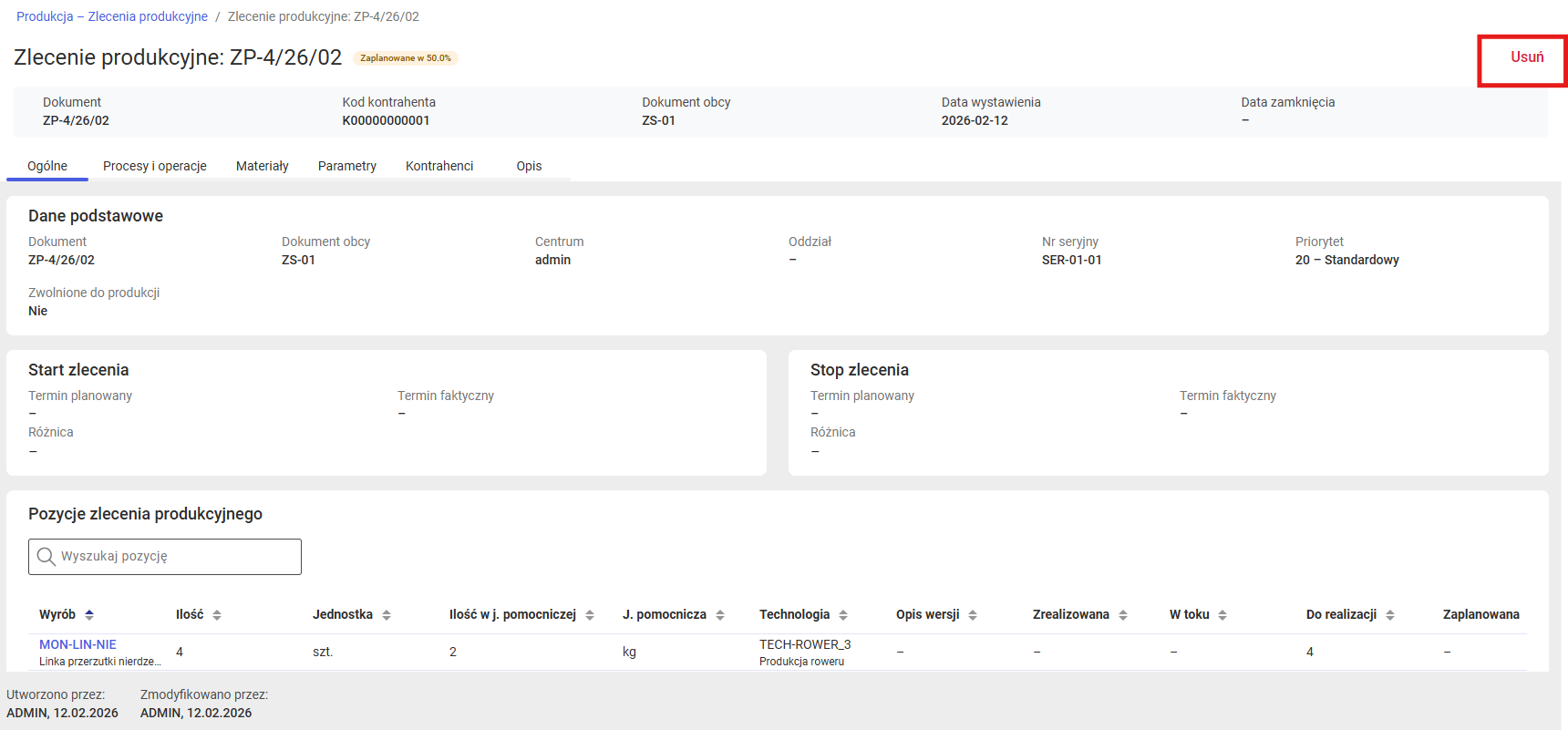Viewport: 1568px width, 730px height.
Task: Sort by Zrealizowana column arrows
Action: pyautogui.click(x=1123, y=615)
